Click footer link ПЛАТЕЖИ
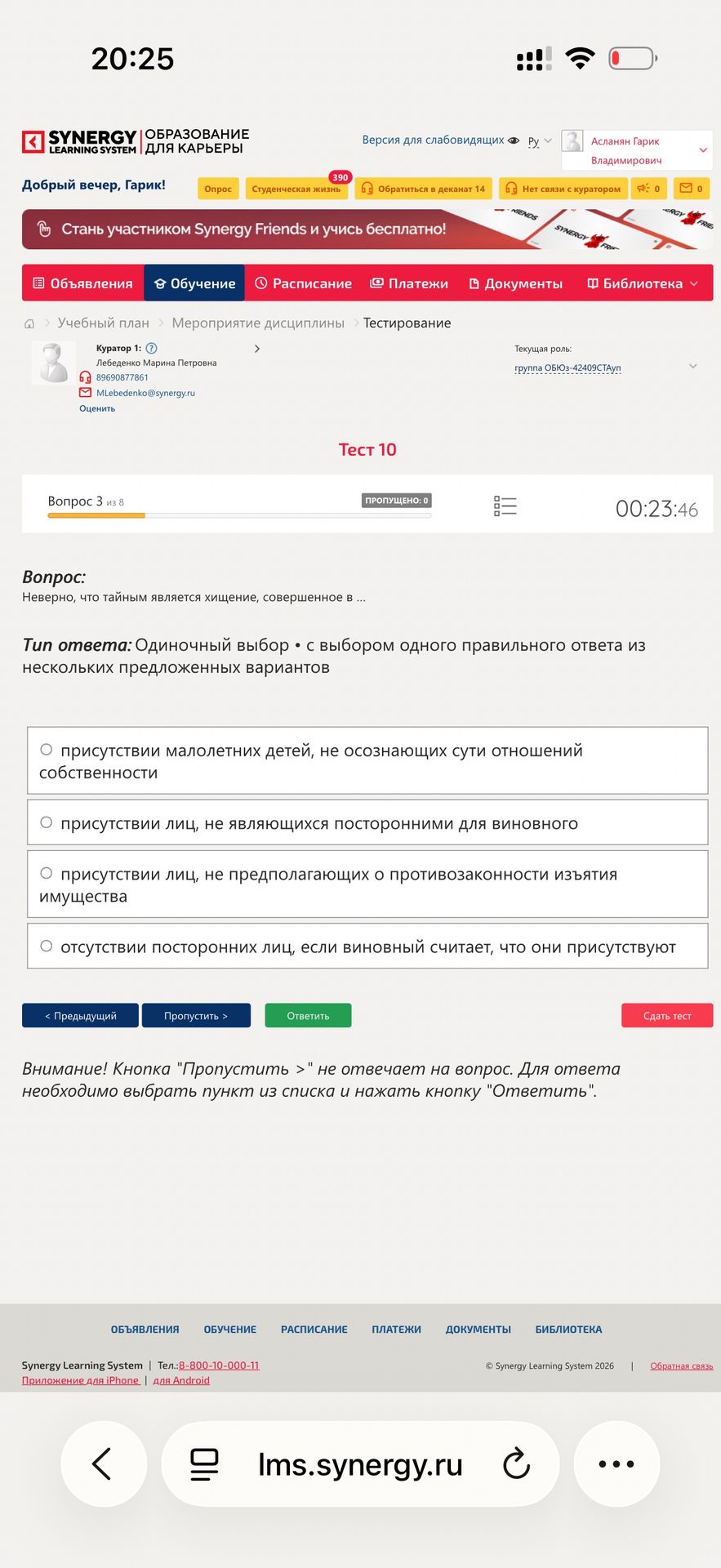This screenshot has width=721, height=1568. [x=397, y=1330]
